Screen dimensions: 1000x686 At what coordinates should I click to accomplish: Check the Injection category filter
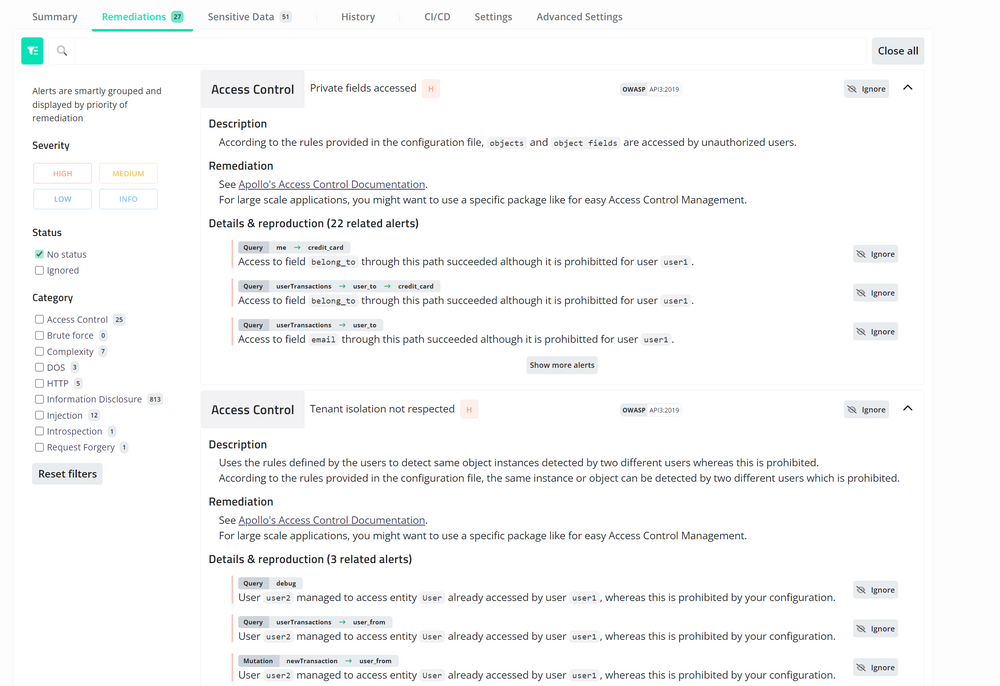click(37, 415)
